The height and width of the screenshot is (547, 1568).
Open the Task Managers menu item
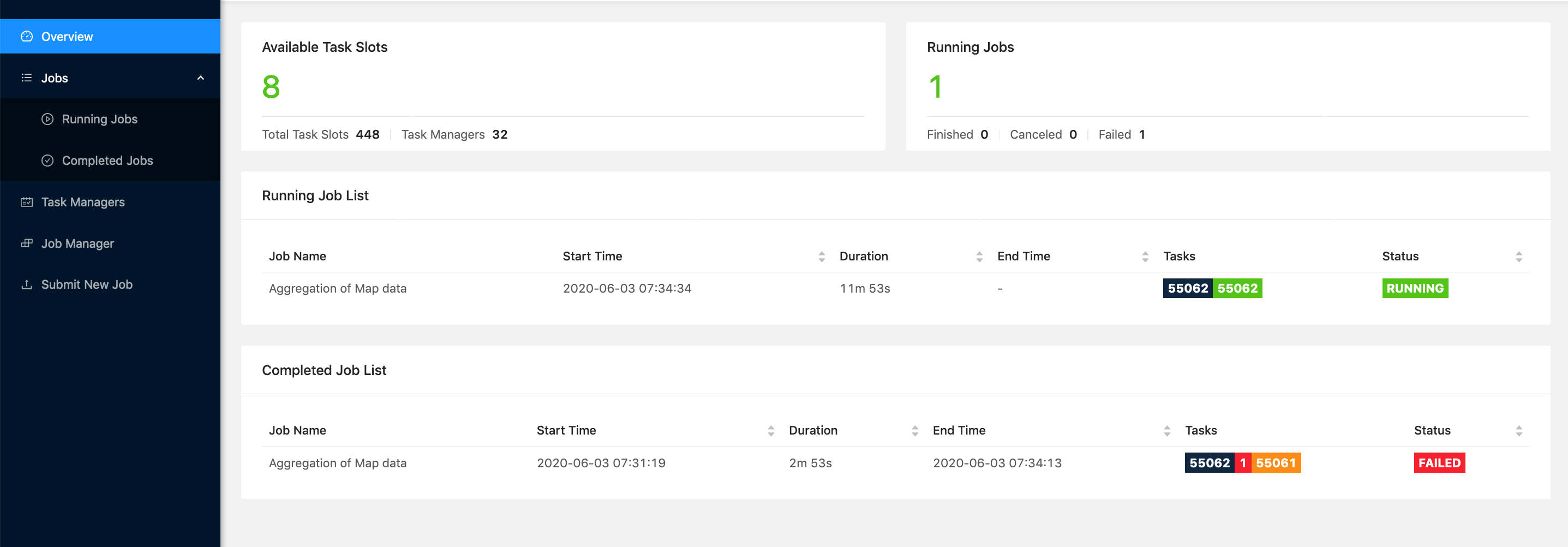[x=83, y=202]
